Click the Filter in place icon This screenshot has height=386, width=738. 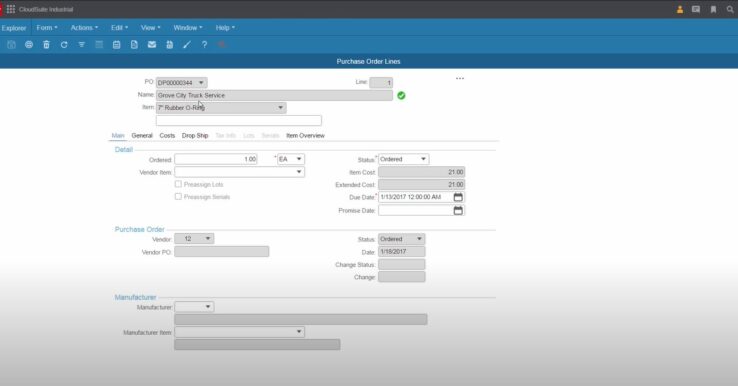(81, 45)
